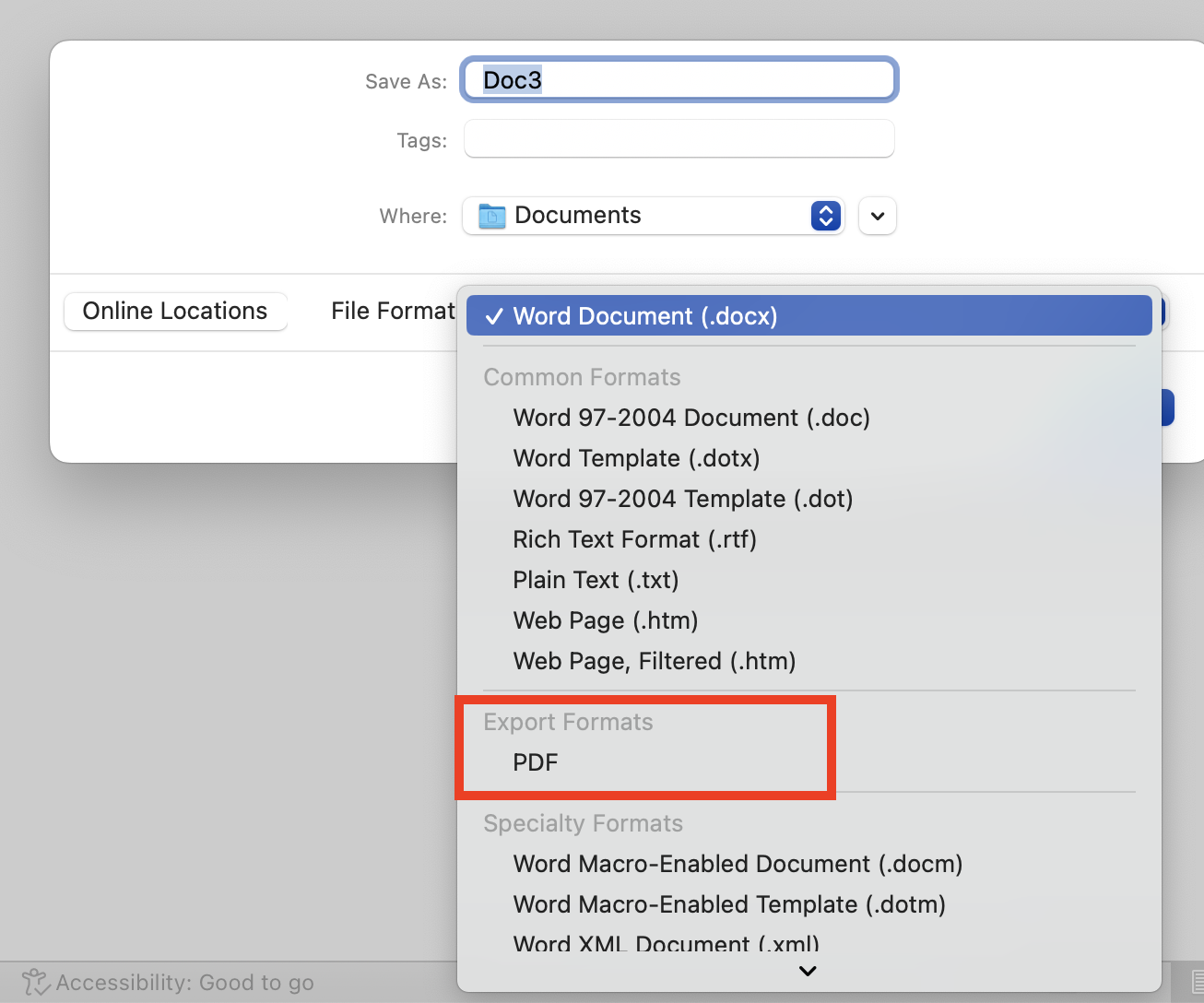Click the Documents folder icon

pos(492,216)
